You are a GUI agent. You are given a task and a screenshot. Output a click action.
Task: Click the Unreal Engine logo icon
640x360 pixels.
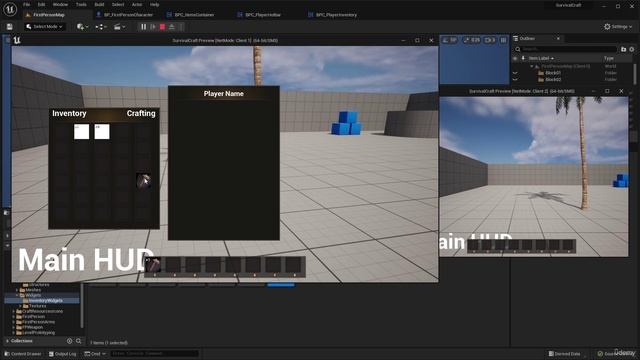click(10, 9)
